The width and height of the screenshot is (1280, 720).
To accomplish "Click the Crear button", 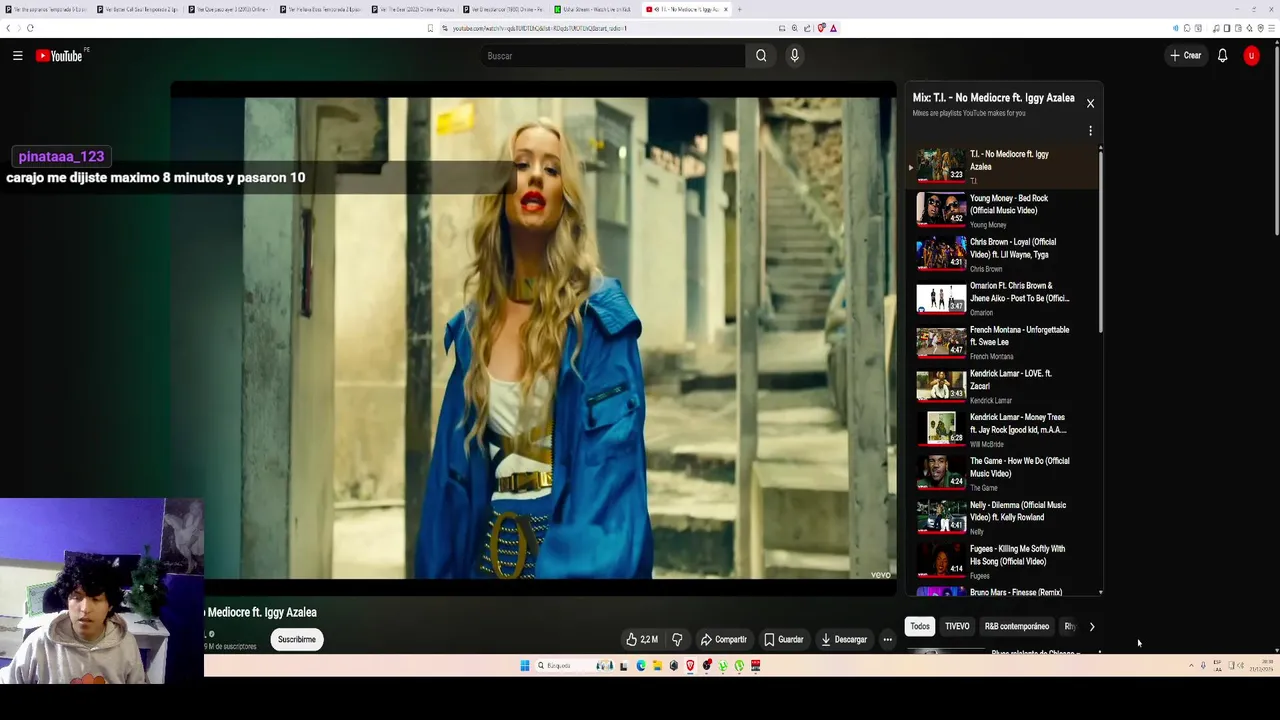I will pyautogui.click(x=1186, y=56).
